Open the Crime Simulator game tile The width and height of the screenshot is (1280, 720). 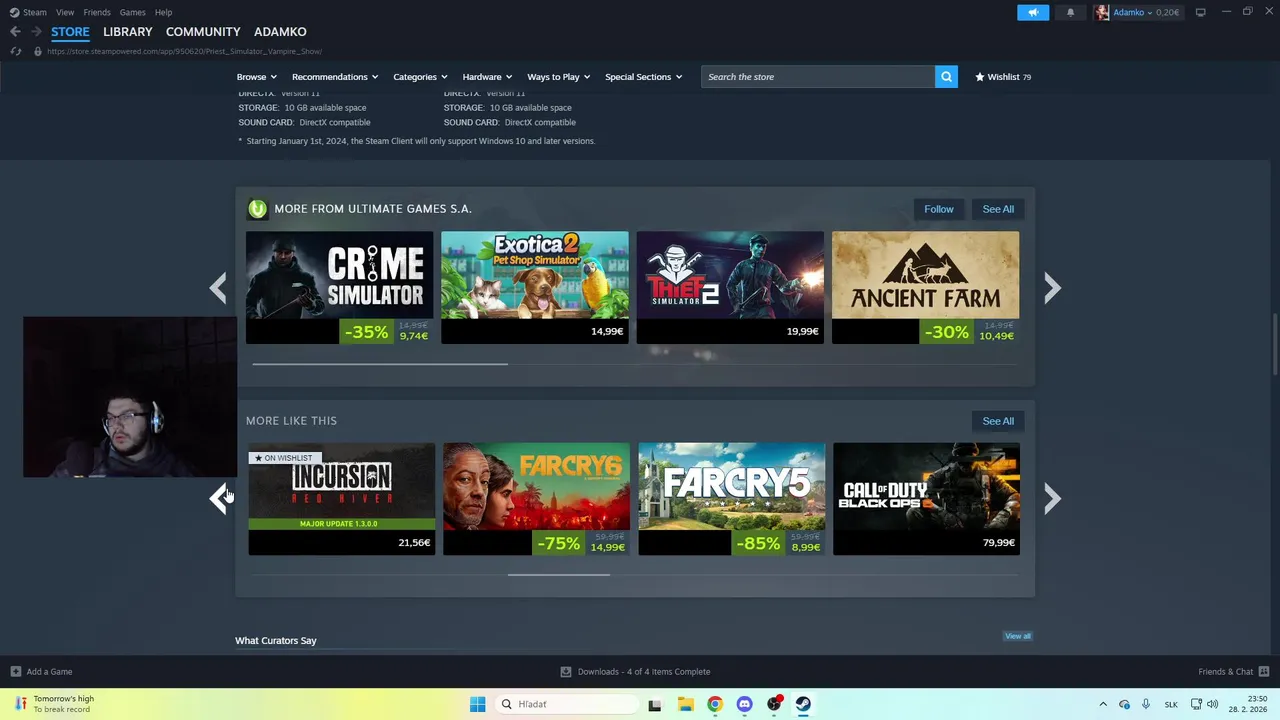click(340, 288)
